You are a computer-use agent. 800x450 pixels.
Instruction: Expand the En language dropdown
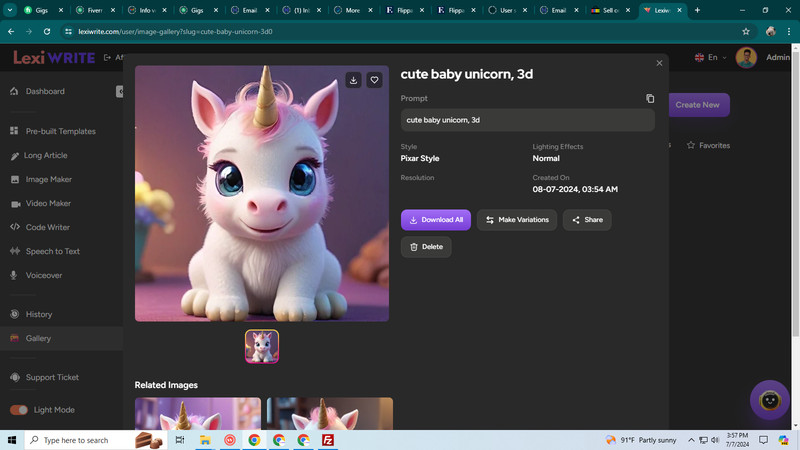[x=711, y=58]
